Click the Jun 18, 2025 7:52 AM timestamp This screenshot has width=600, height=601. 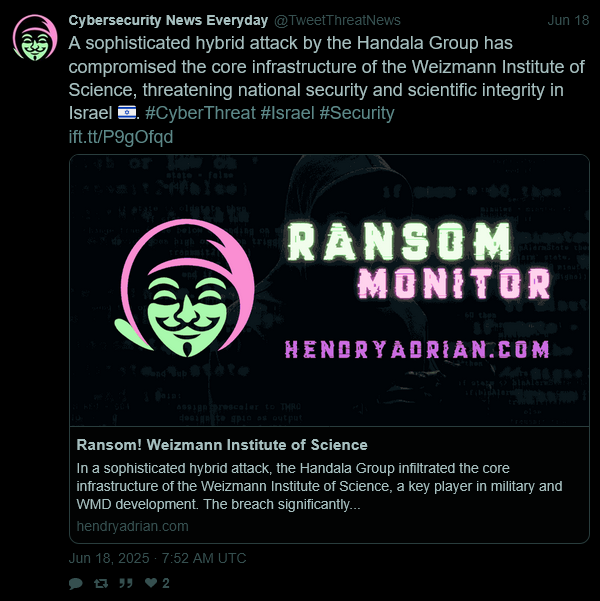[157, 558]
